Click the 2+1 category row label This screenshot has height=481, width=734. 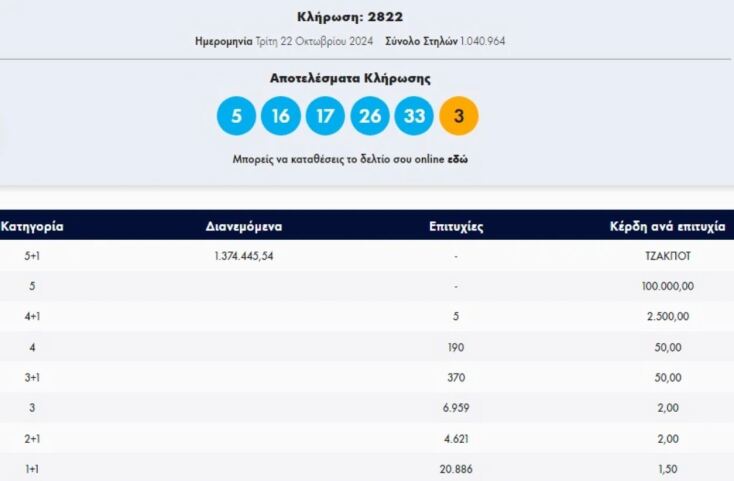pyautogui.click(x=33, y=438)
